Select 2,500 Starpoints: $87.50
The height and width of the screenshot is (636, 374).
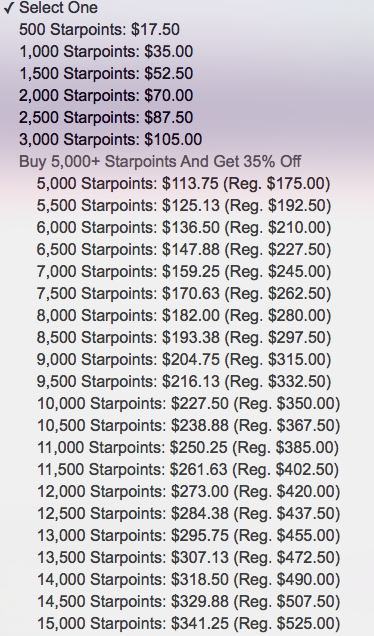[x=187, y=117]
